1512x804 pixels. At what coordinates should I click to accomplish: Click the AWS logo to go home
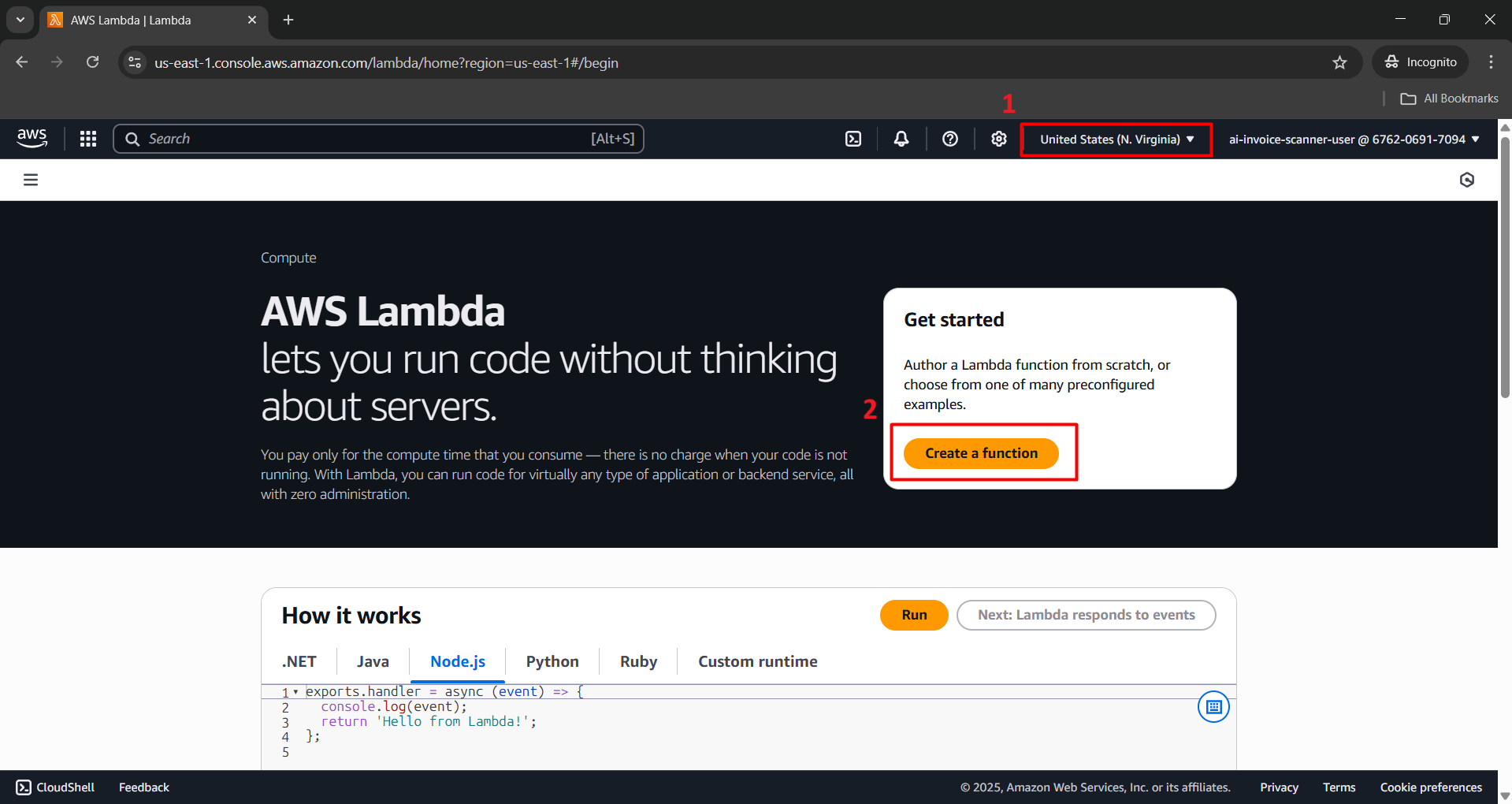pos(32,138)
